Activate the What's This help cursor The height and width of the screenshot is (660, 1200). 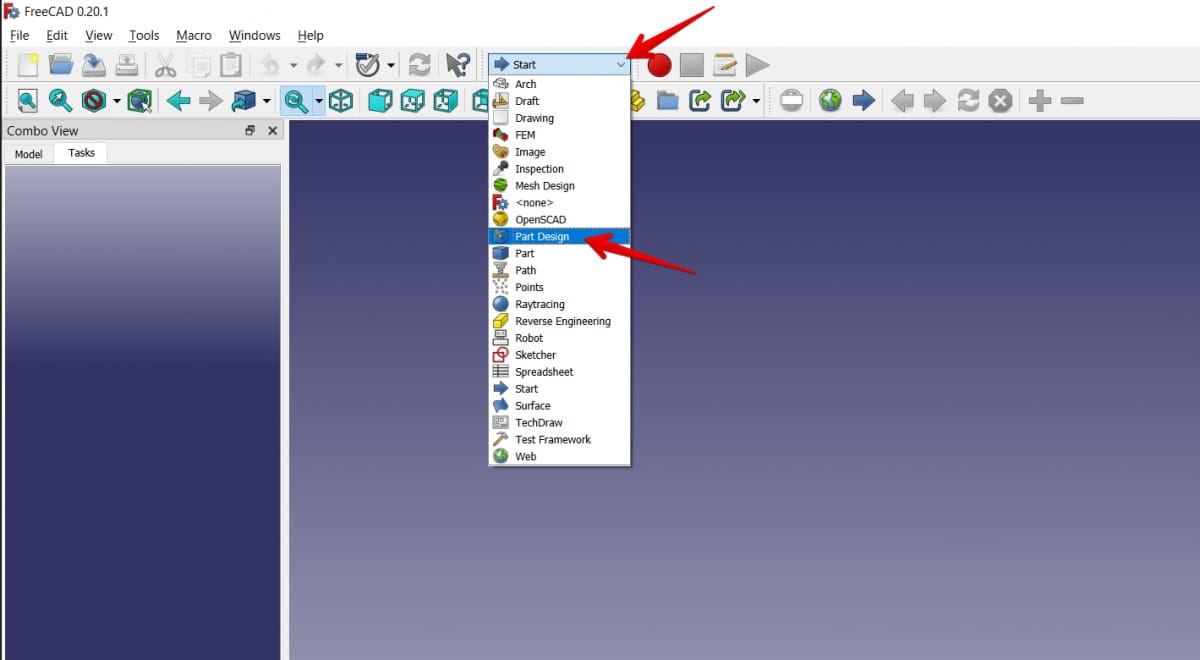458,64
